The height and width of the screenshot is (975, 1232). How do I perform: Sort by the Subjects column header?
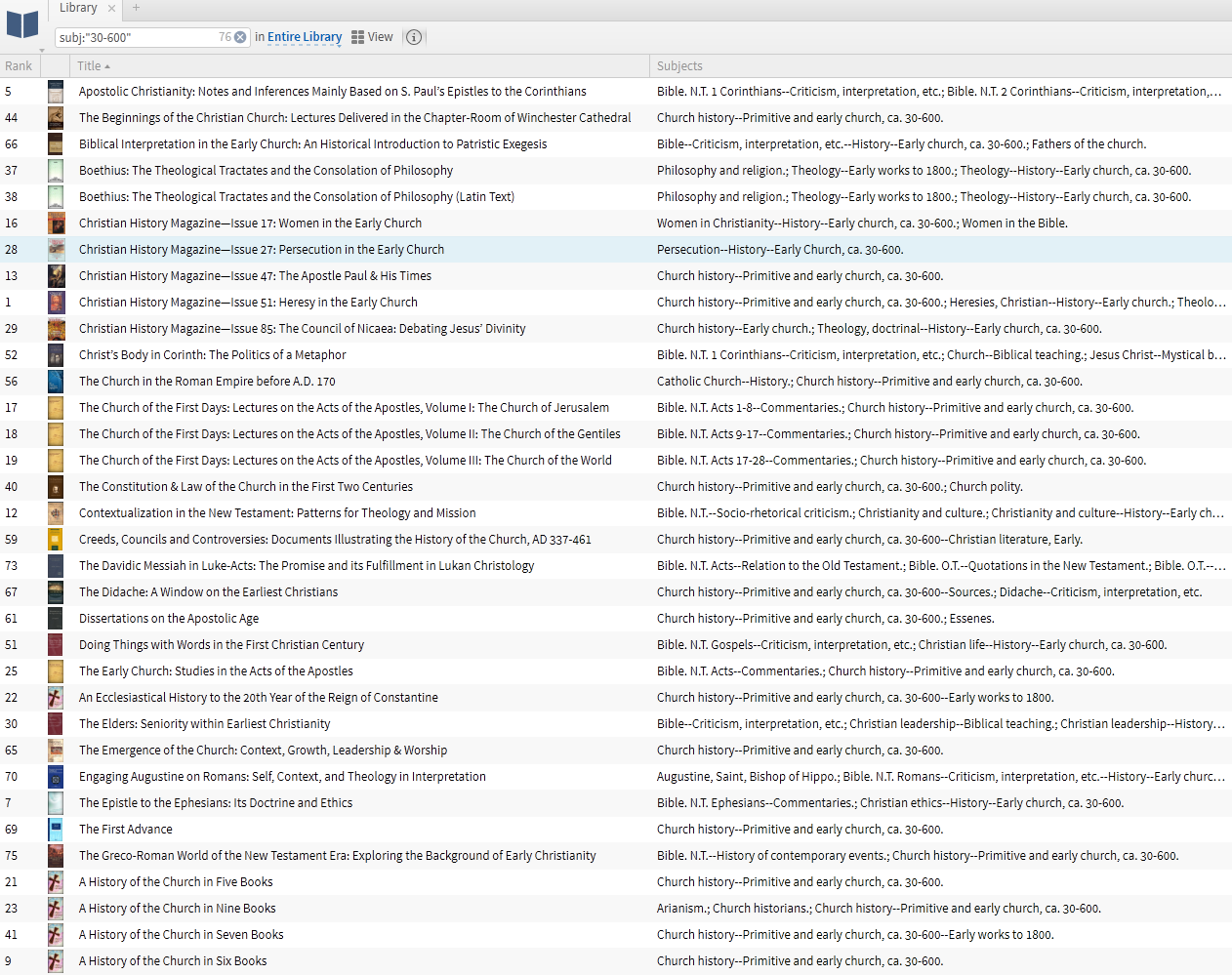pos(679,66)
